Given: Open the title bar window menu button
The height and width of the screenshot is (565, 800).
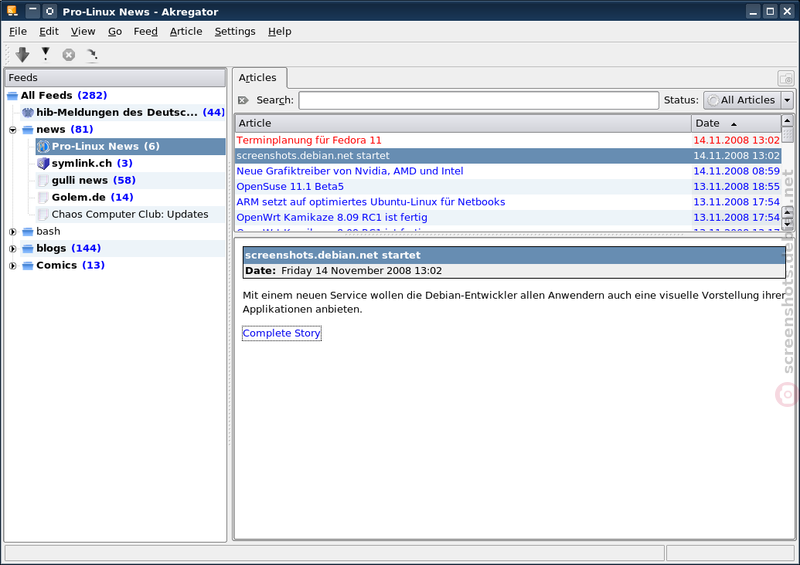Looking at the screenshot, I should (x=32, y=11).
